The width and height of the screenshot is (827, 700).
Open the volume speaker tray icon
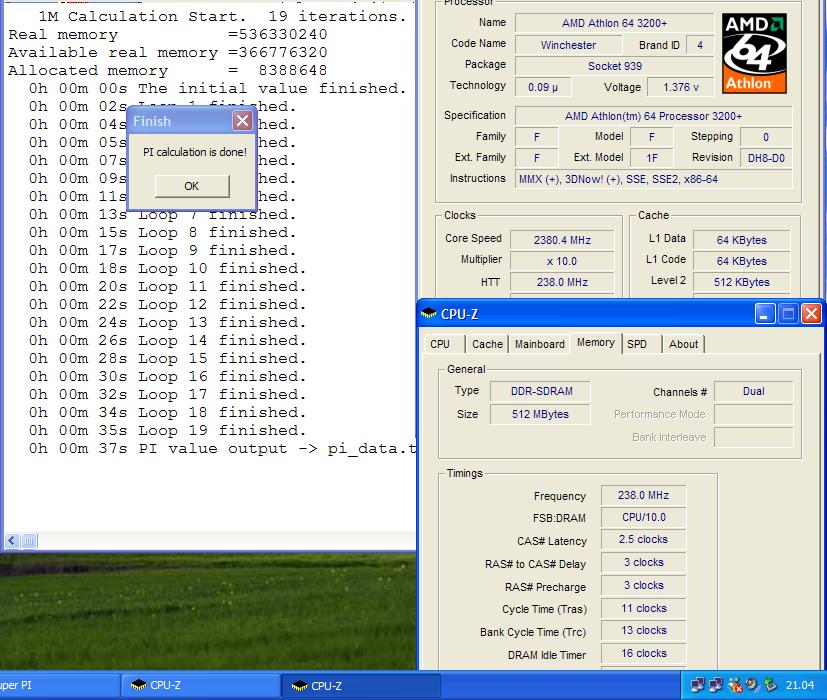pyautogui.click(x=753, y=685)
